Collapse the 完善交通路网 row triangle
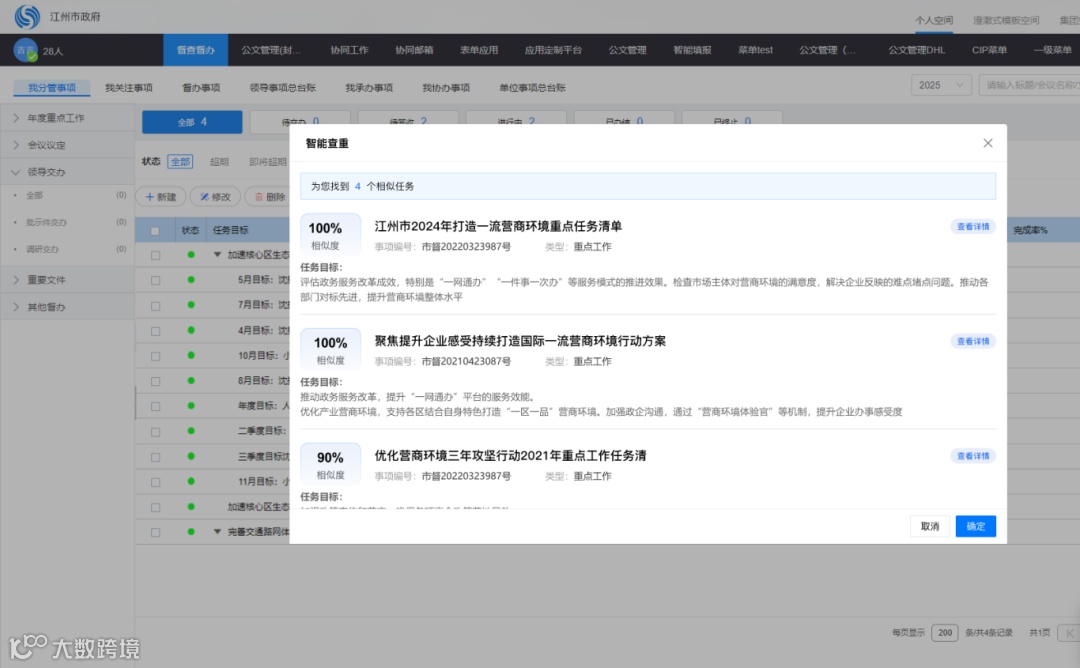Image resolution: width=1080 pixels, height=668 pixels. tap(218, 531)
